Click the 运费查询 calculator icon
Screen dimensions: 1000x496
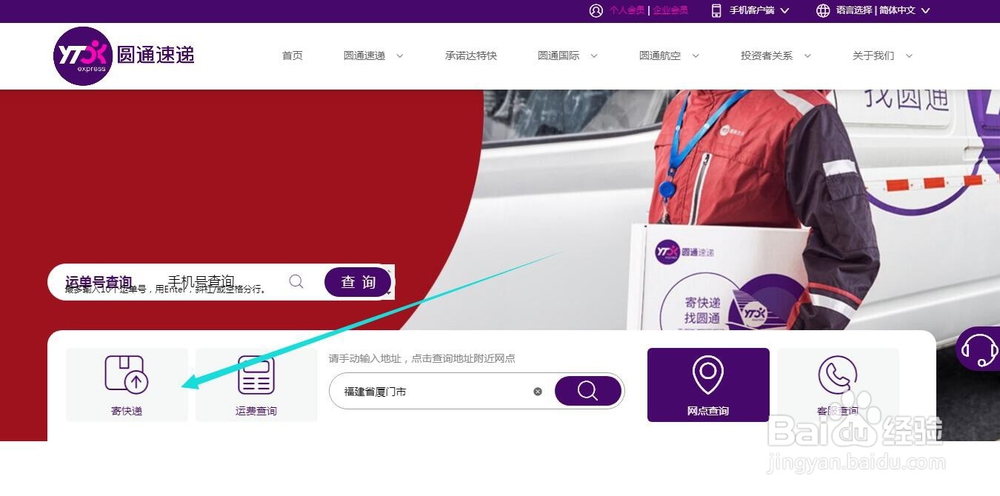256,375
